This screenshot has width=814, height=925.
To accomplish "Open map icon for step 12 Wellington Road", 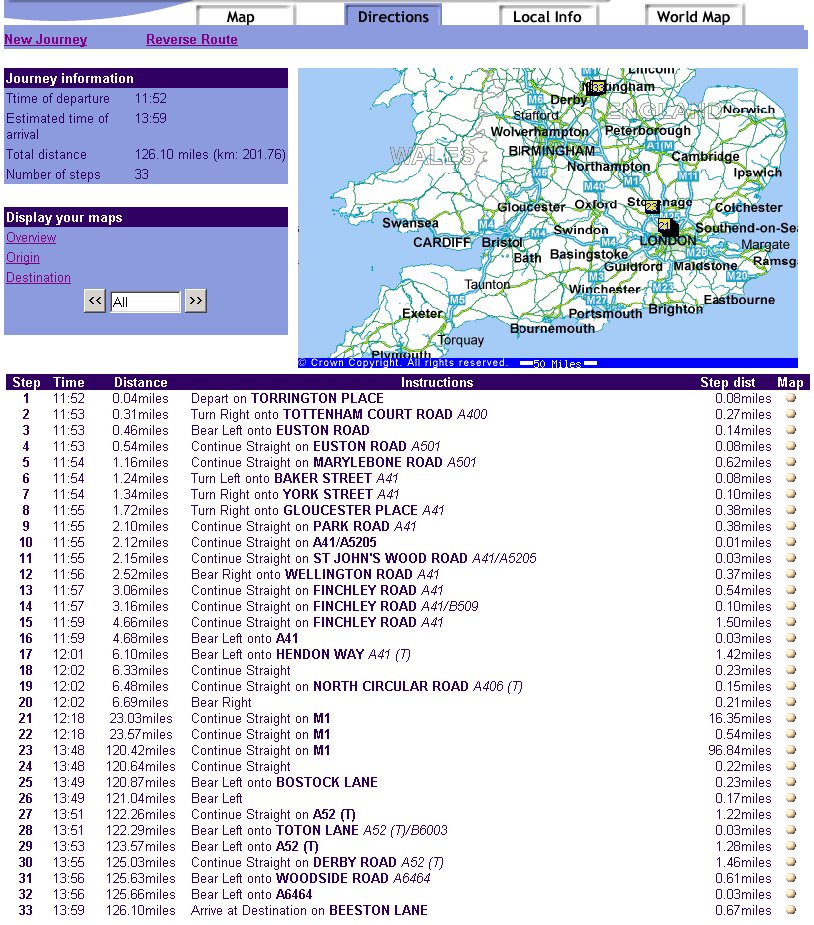I will (790, 574).
